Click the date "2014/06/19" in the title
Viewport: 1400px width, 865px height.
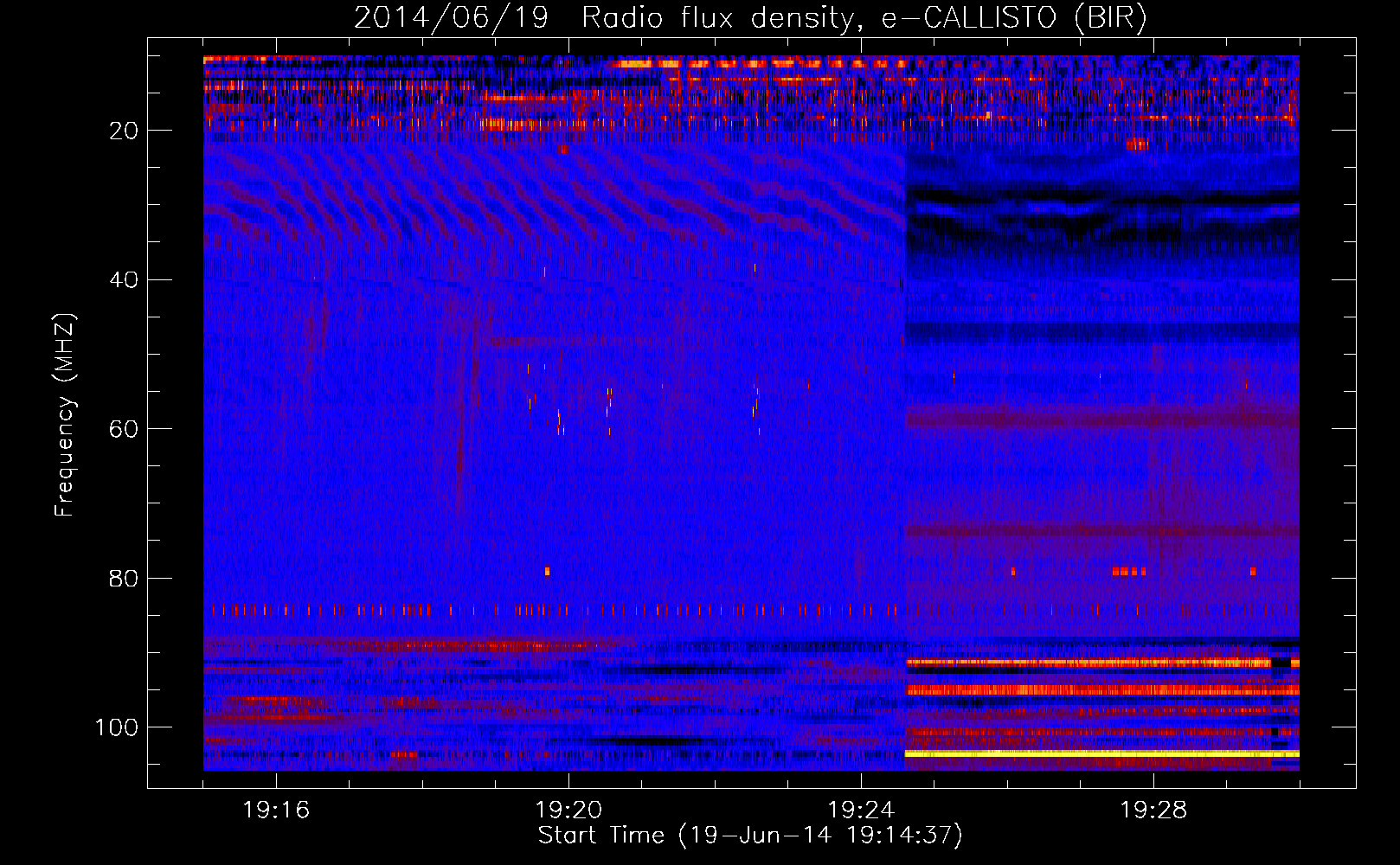450,18
